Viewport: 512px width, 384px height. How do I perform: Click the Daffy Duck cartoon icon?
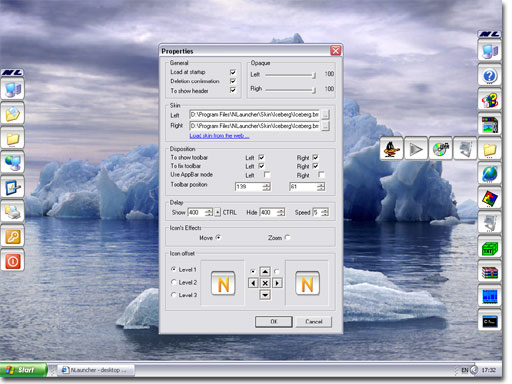392,149
